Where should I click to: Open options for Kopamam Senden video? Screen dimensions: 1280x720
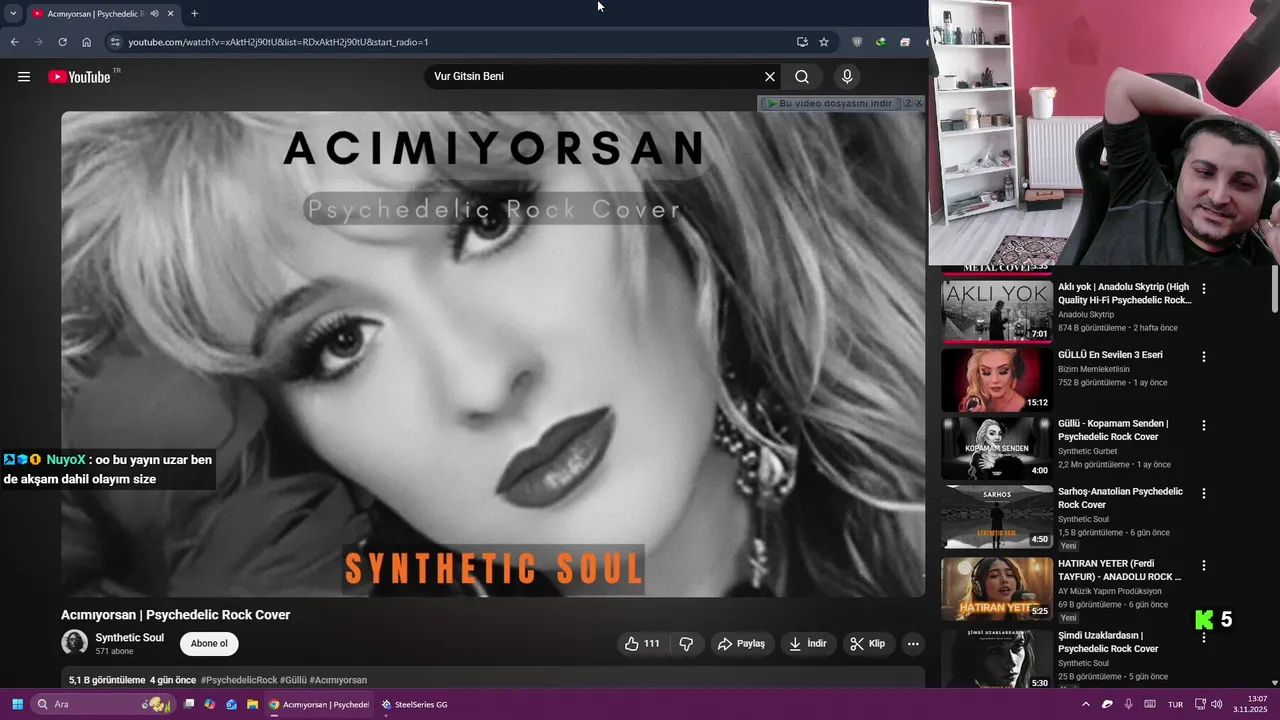click(1204, 425)
